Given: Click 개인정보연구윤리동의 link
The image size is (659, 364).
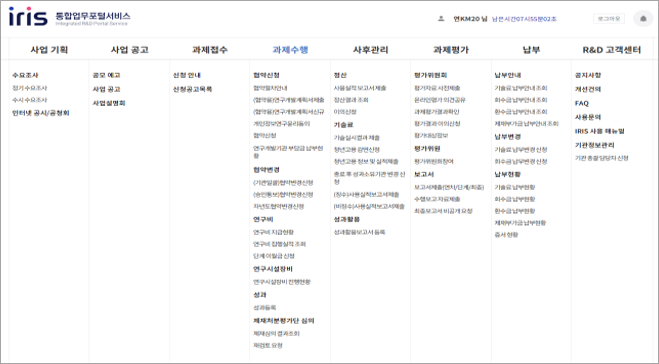Looking at the screenshot, I should click(x=282, y=124).
